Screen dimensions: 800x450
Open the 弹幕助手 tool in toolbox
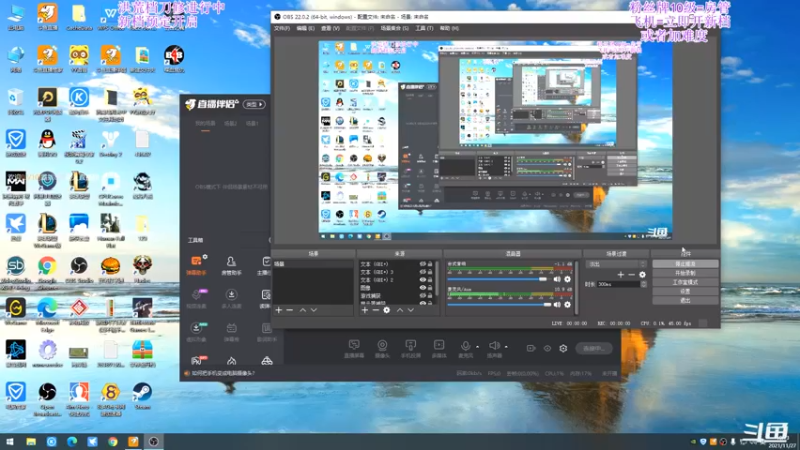(196, 265)
